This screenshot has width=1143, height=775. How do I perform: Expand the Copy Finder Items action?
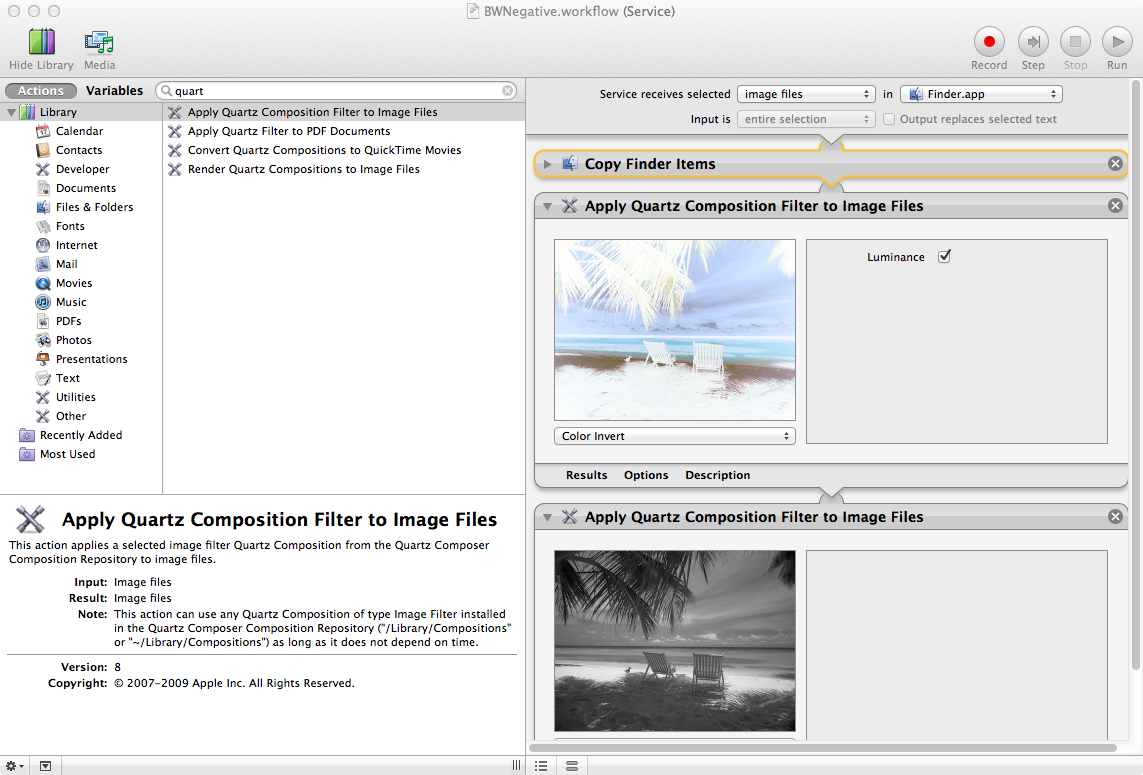(x=547, y=164)
